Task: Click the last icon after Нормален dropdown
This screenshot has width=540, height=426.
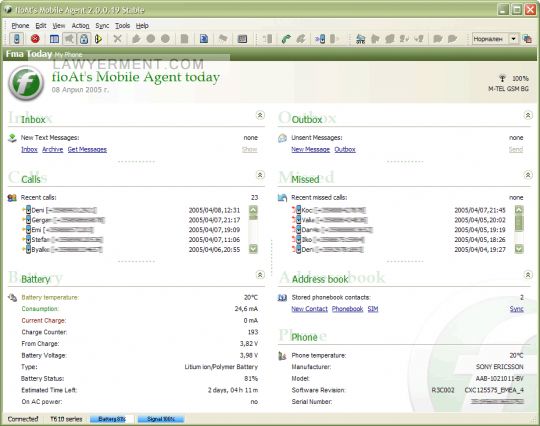Action: [x=527, y=39]
